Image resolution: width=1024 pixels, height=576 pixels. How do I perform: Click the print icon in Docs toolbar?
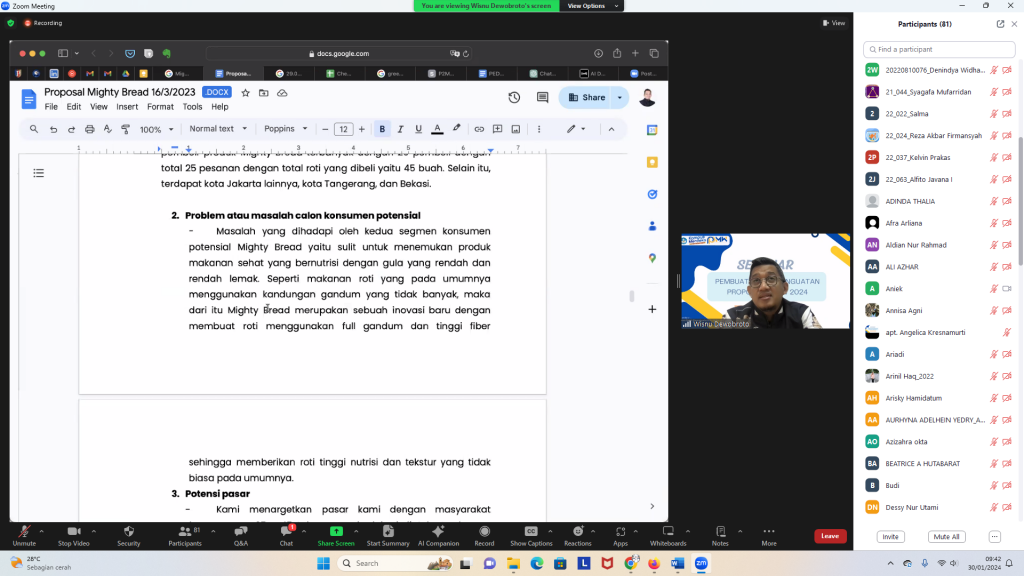pos(89,129)
